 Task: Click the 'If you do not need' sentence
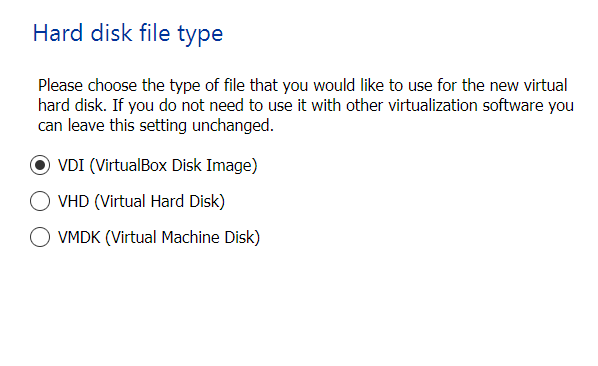click(x=342, y=106)
